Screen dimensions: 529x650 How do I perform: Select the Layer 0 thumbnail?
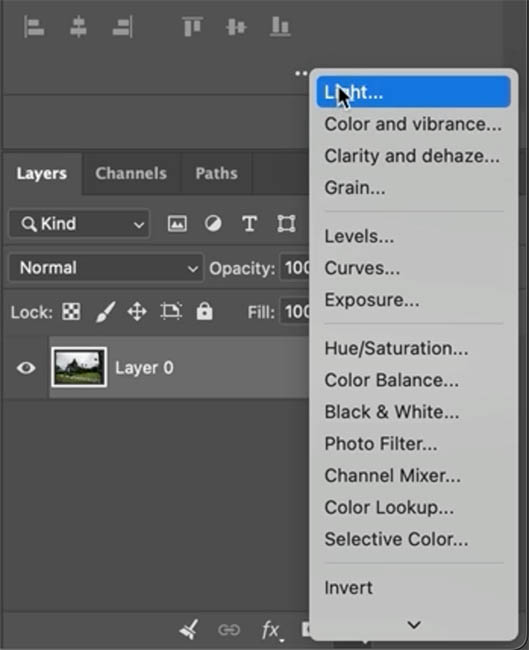point(79,367)
